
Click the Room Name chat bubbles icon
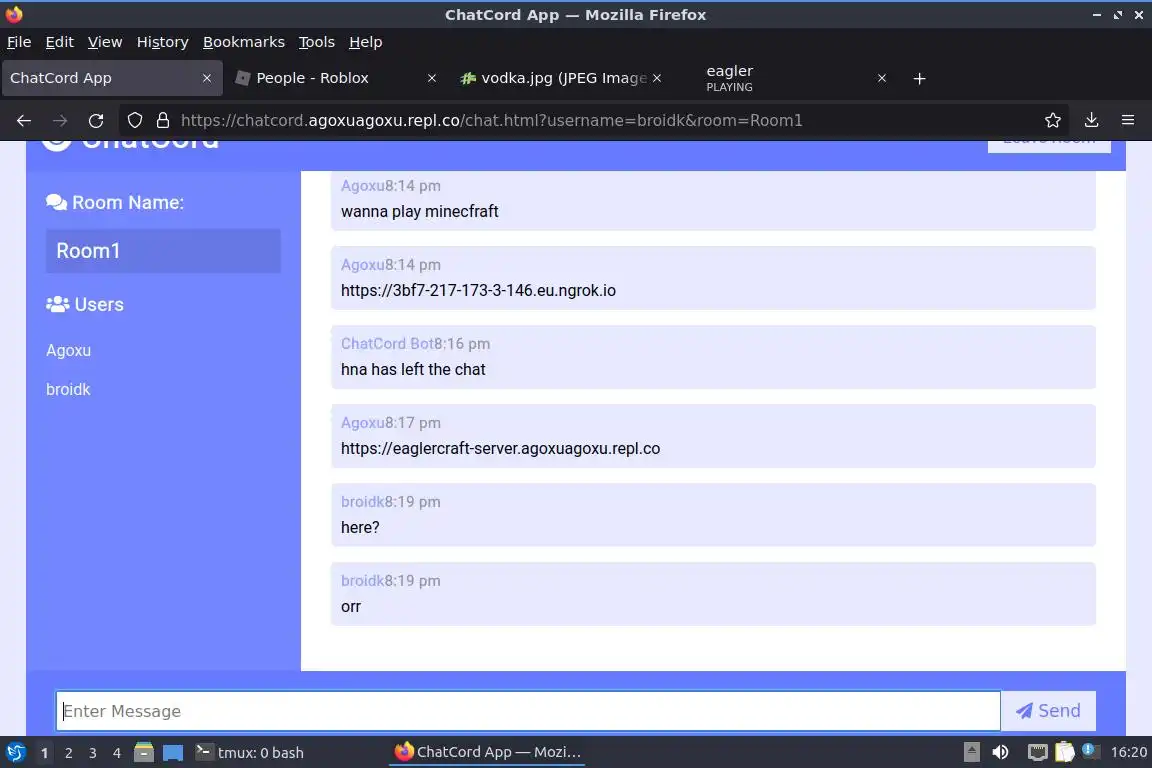[x=56, y=202]
